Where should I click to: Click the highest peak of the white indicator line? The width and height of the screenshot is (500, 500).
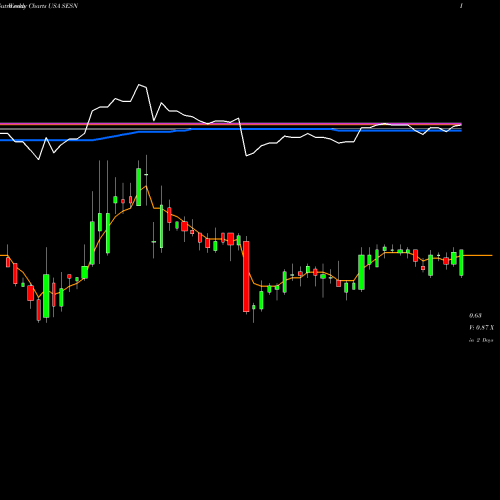pos(139,85)
